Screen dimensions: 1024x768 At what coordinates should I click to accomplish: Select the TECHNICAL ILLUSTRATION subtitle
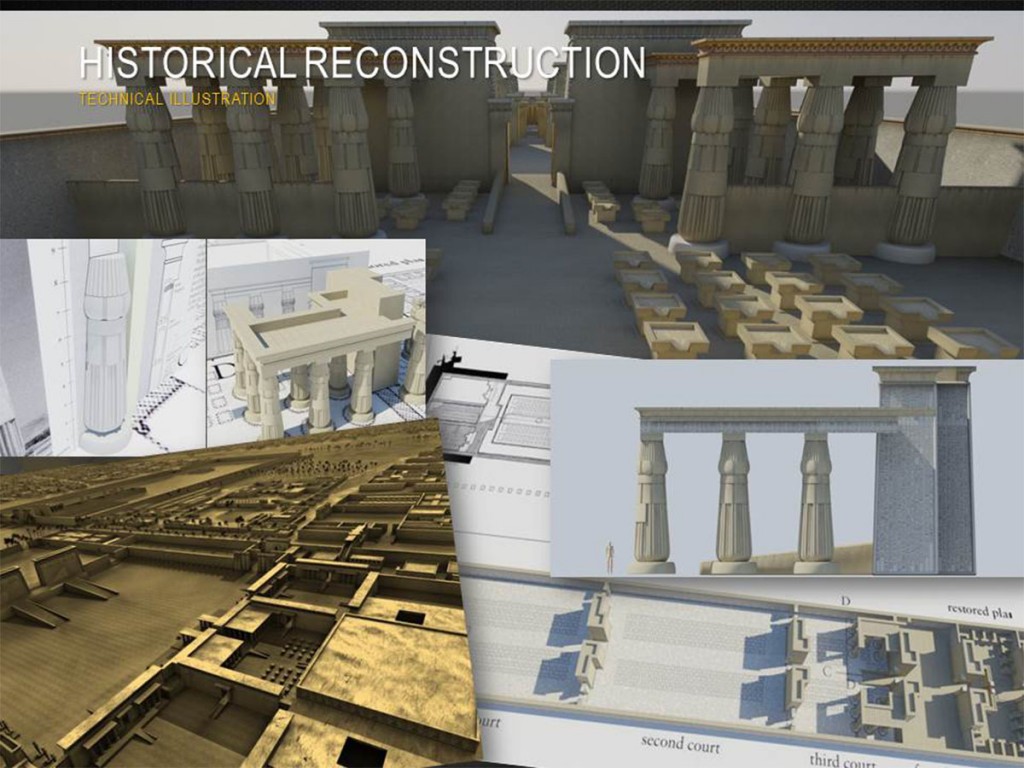click(177, 99)
